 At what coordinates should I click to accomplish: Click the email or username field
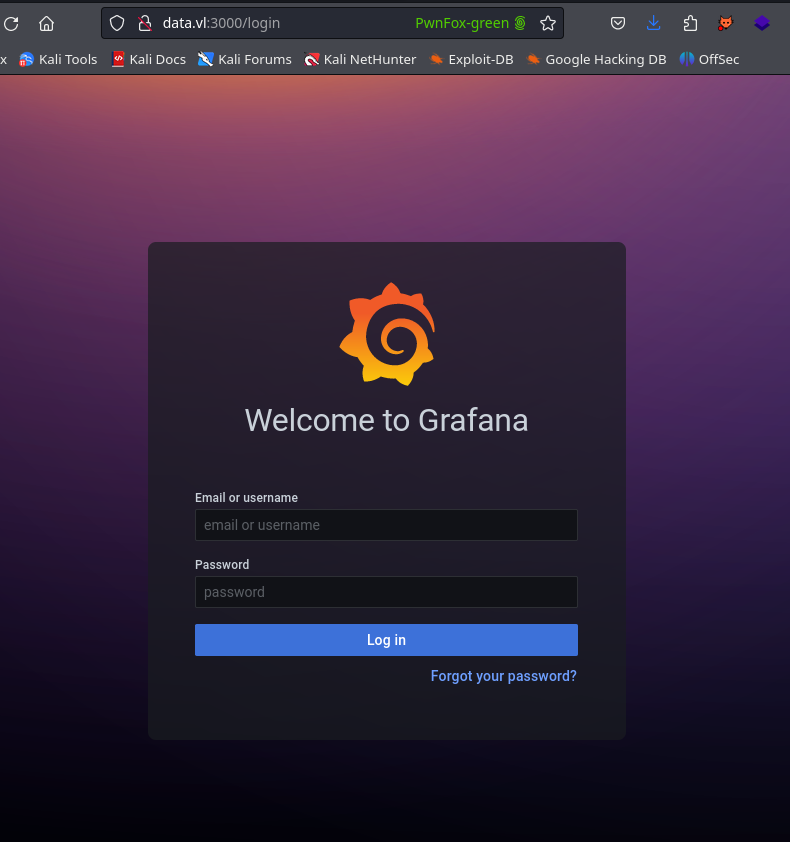click(x=386, y=525)
